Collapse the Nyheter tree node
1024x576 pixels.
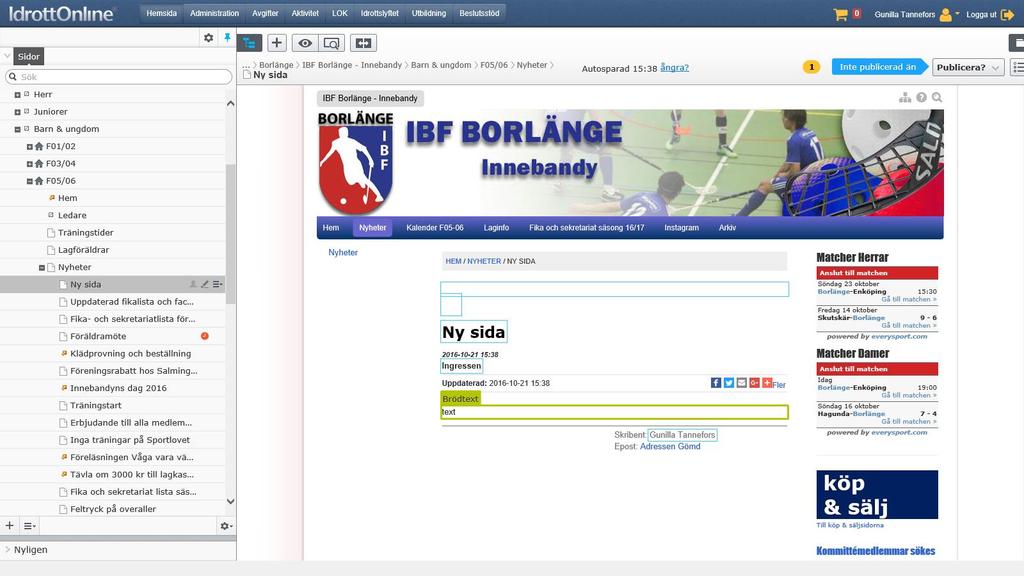click(x=42, y=268)
